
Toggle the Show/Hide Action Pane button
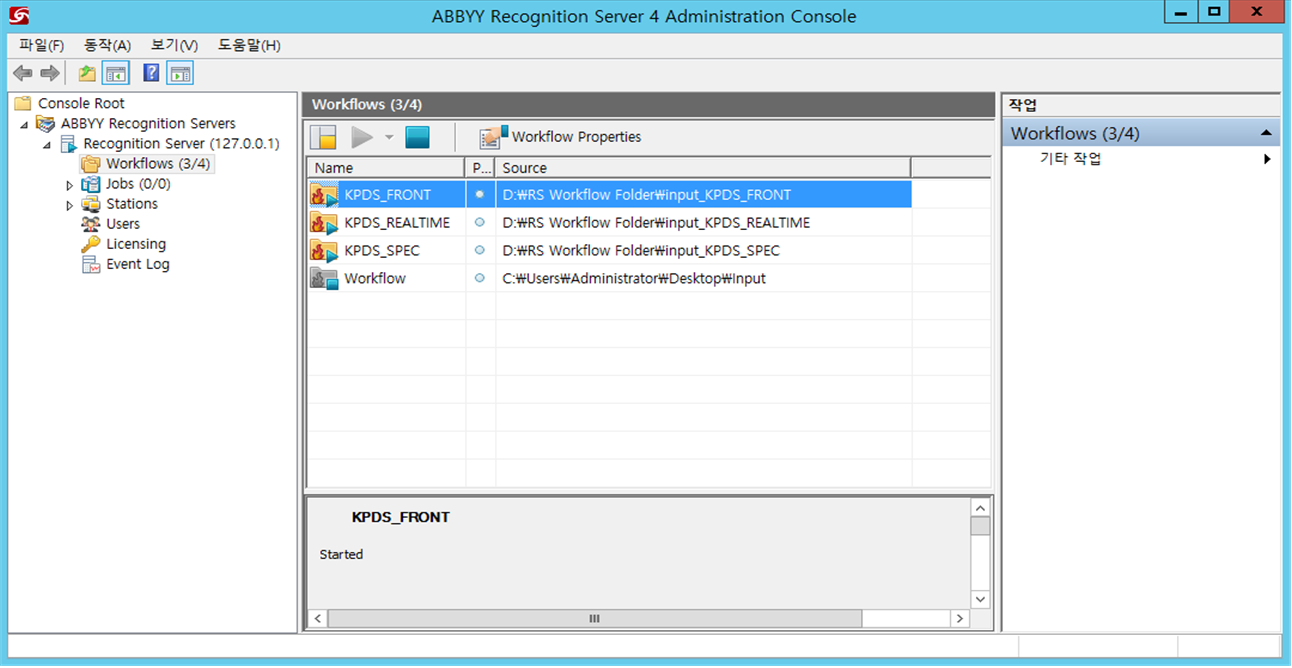180,73
